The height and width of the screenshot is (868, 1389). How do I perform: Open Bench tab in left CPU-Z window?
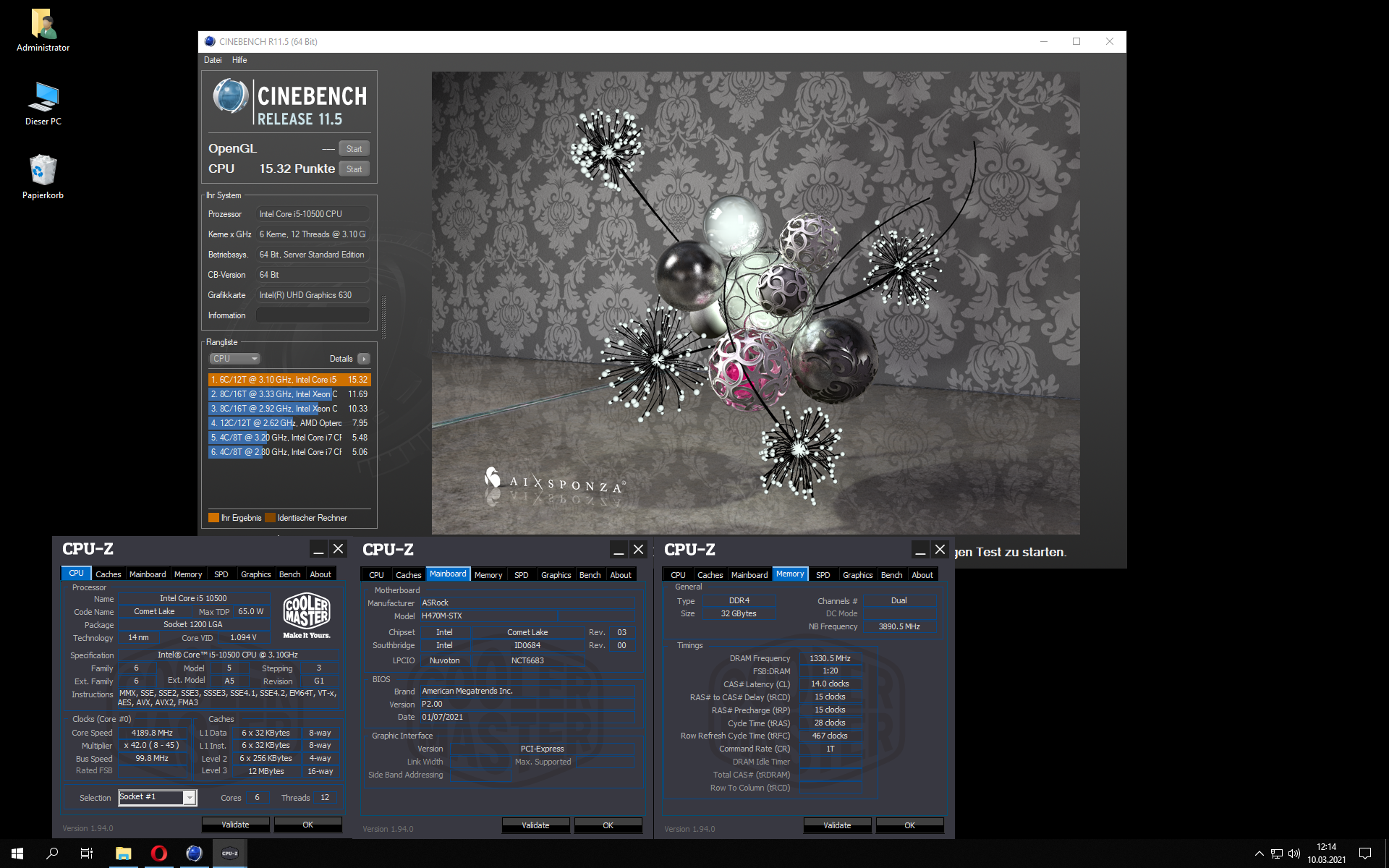coord(290,574)
